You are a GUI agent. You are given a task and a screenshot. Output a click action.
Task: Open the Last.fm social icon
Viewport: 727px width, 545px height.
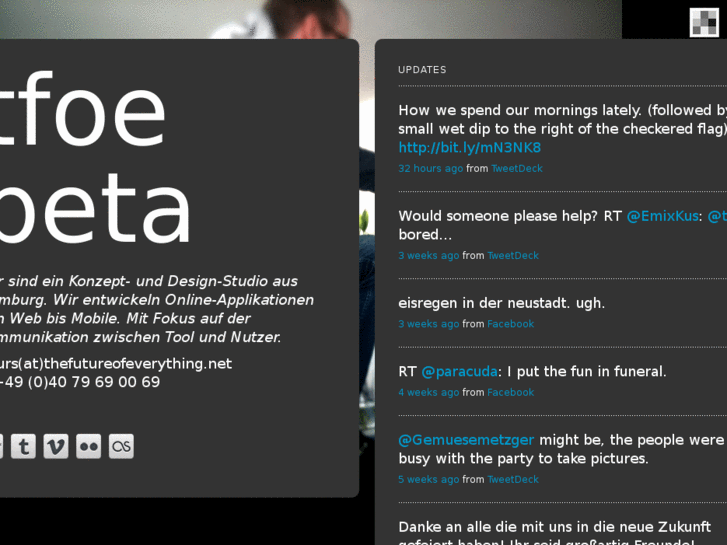tap(121, 446)
